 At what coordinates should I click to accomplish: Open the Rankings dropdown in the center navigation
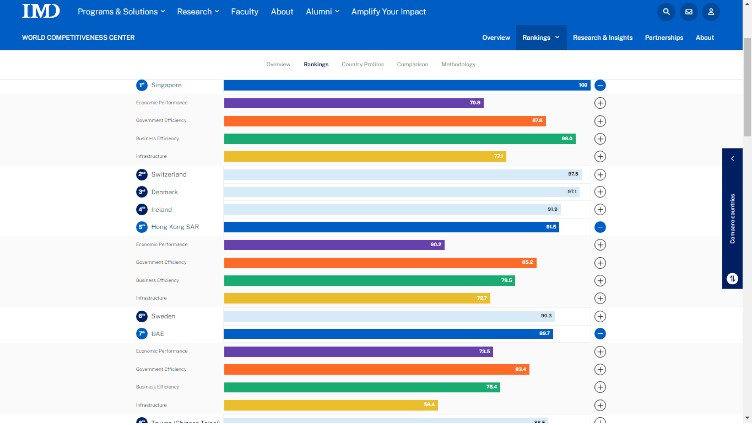(541, 37)
